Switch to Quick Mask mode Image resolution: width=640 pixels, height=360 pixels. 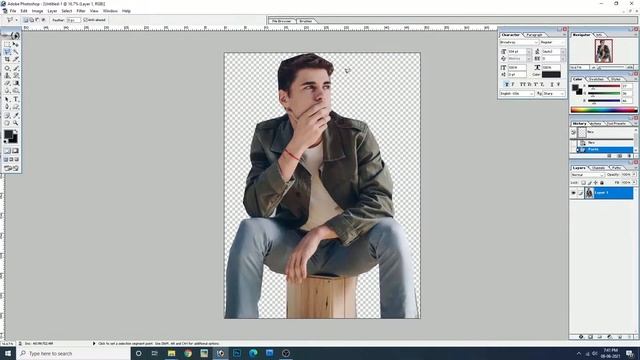click(x=15, y=151)
